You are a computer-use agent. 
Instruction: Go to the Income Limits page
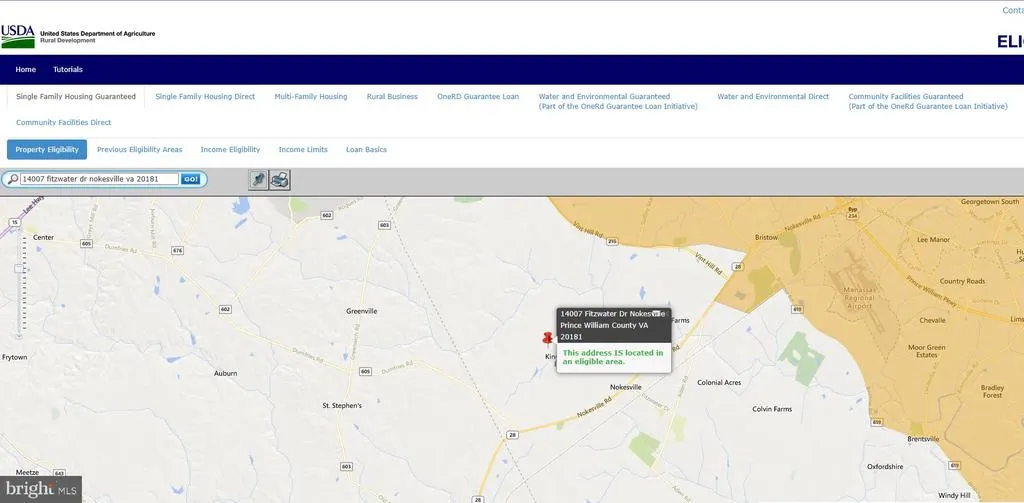(x=303, y=150)
